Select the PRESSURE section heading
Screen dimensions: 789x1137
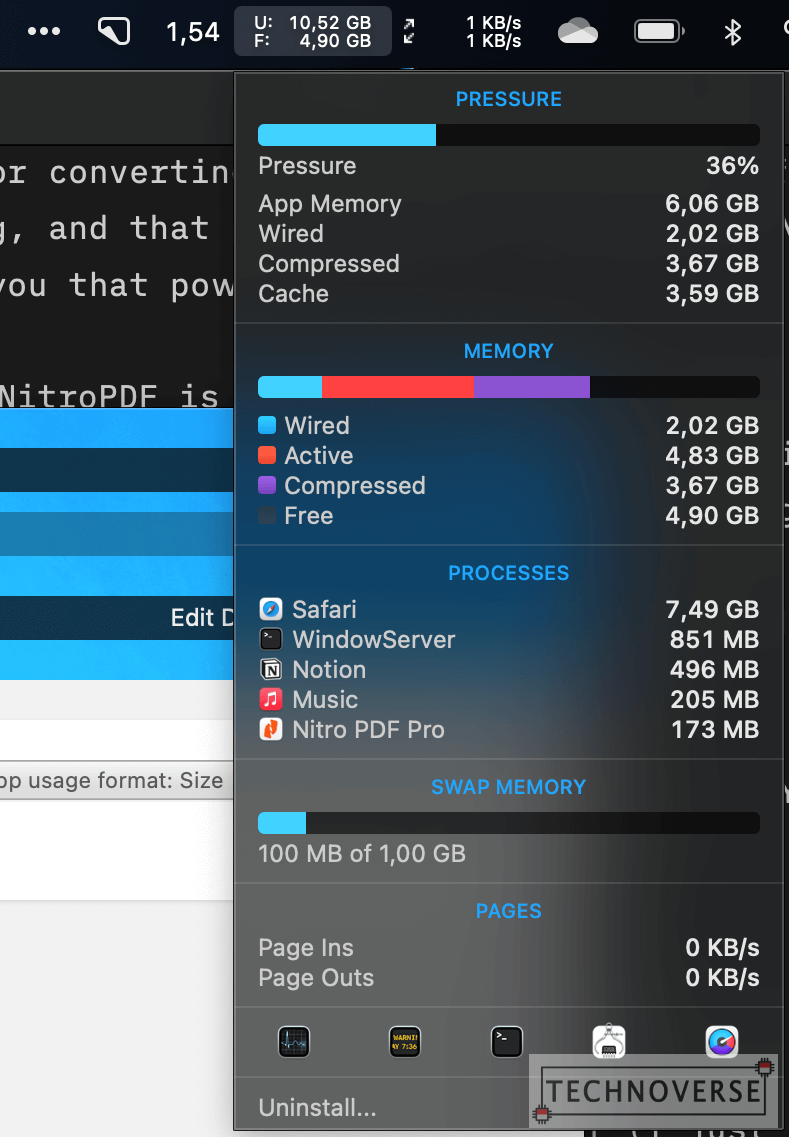pyautogui.click(x=508, y=99)
